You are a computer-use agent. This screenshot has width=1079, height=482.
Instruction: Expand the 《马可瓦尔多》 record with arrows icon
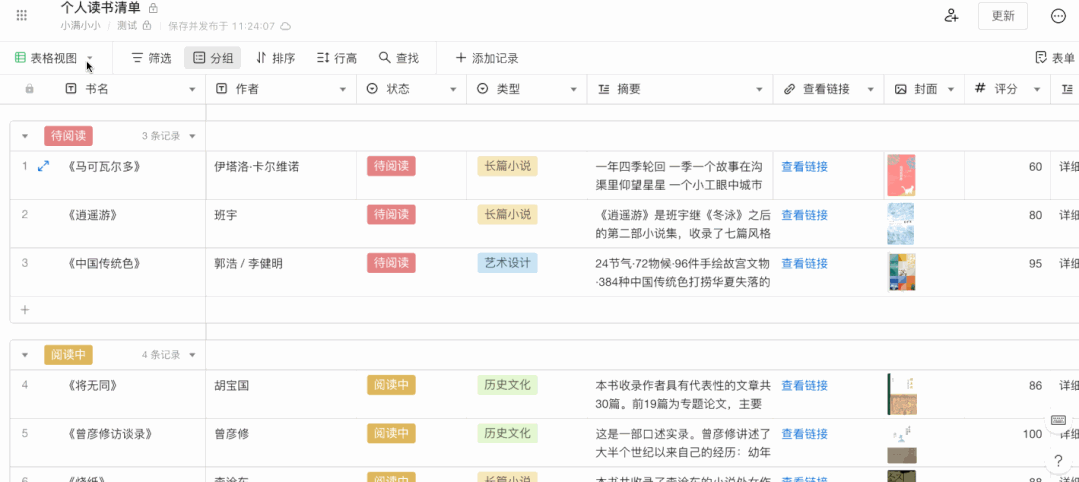point(43,166)
